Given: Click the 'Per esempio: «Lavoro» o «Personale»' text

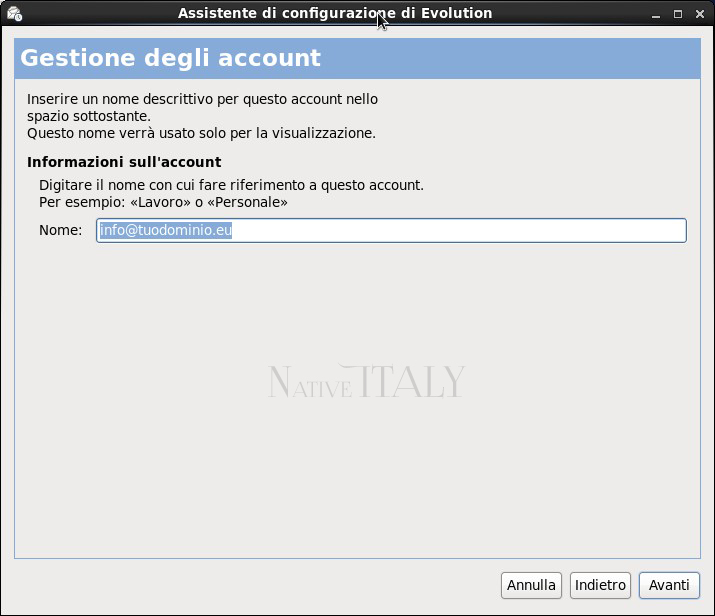Looking at the screenshot, I should tap(163, 202).
